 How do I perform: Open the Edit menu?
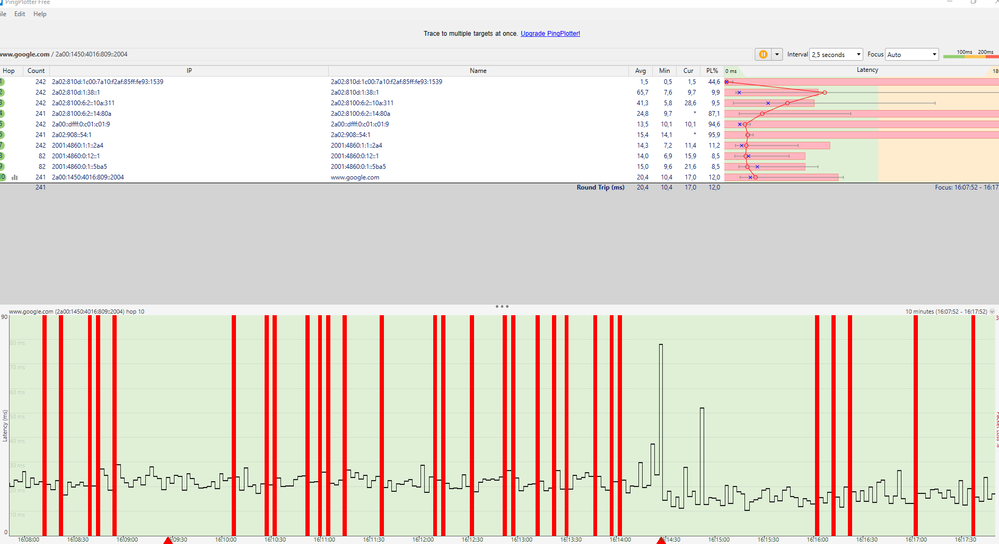(20, 14)
